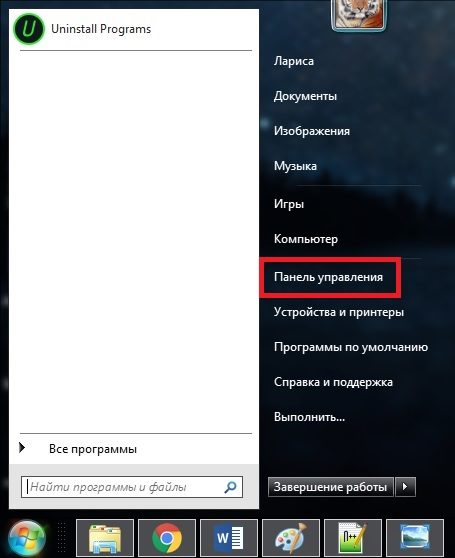Open Программы по умолчанию
455x558 pixels.
coord(351,347)
